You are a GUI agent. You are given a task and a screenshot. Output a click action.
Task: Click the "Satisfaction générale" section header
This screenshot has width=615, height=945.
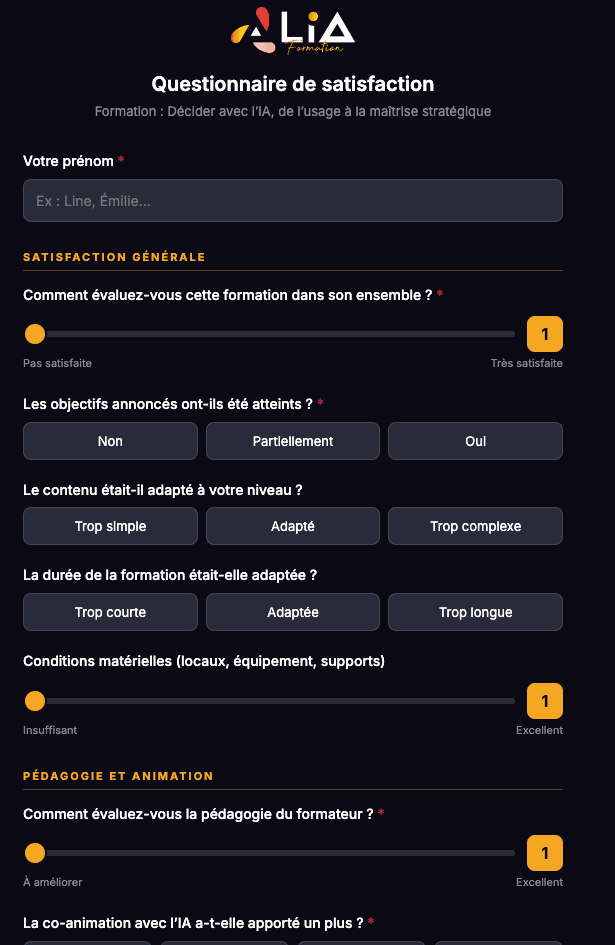(x=113, y=257)
